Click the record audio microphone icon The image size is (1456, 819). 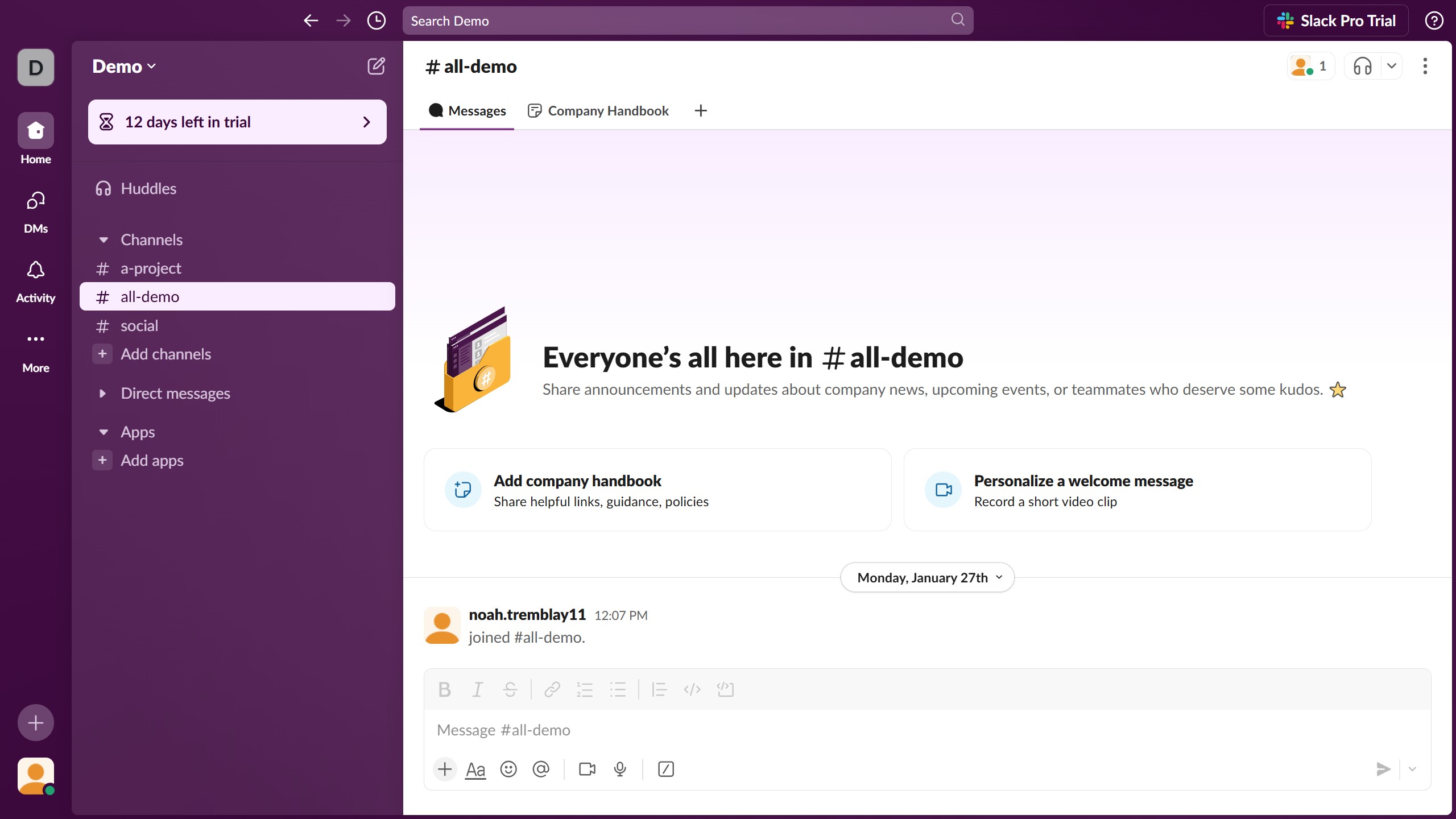(620, 769)
